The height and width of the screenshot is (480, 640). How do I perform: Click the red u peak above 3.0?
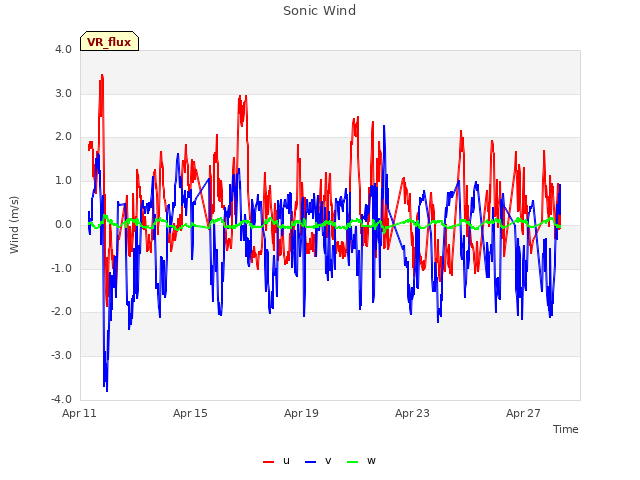tap(102, 77)
